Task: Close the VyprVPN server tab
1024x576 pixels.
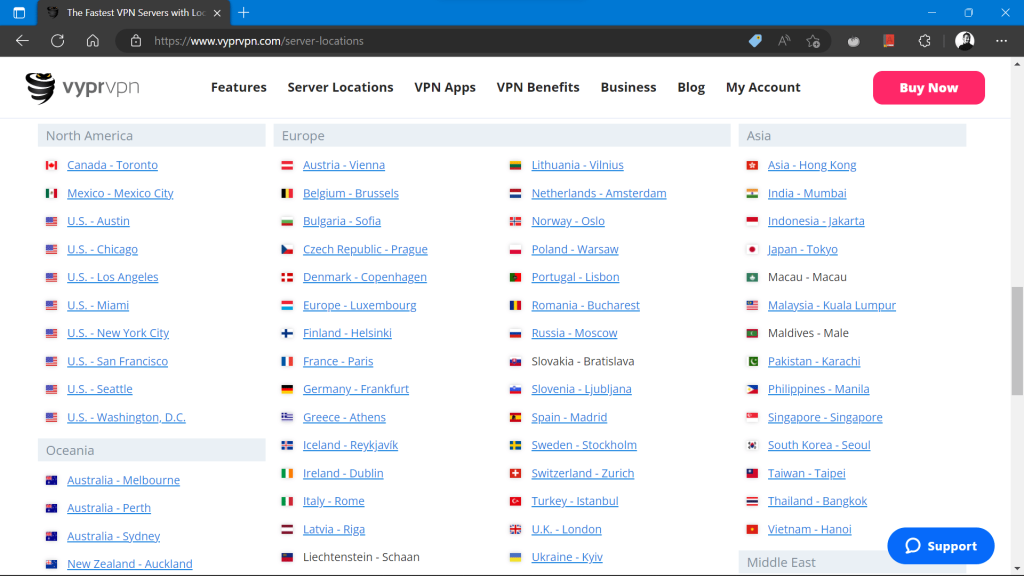Action: (218, 13)
